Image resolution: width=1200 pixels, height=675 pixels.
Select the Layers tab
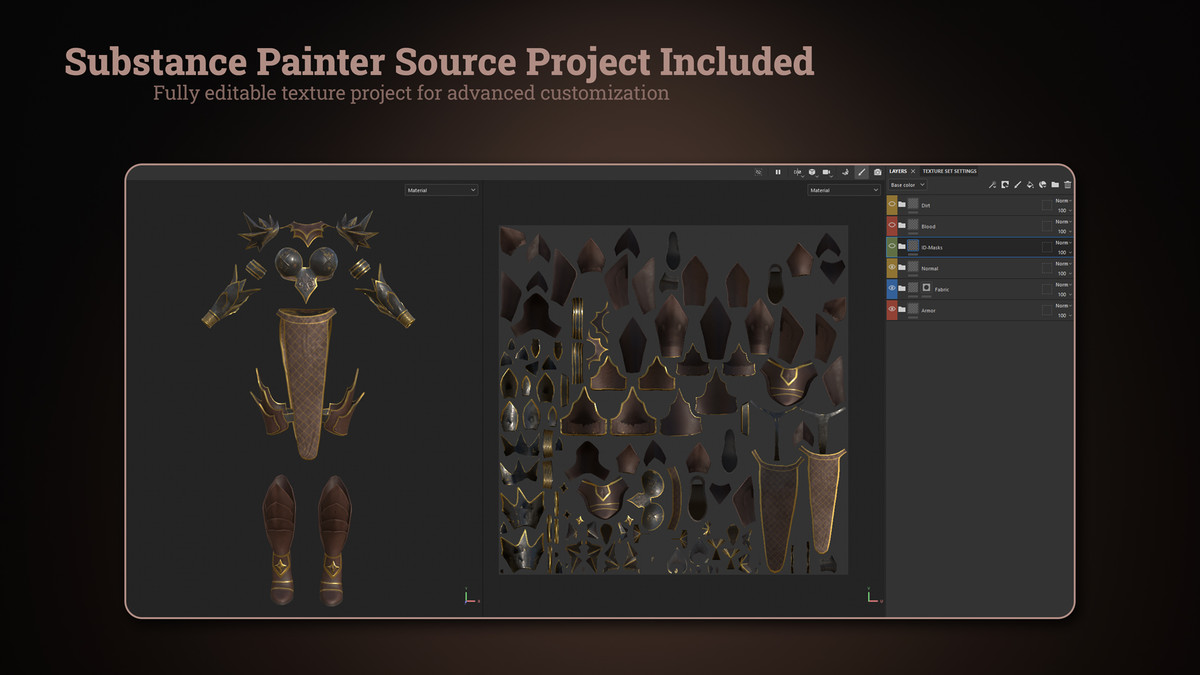click(898, 172)
